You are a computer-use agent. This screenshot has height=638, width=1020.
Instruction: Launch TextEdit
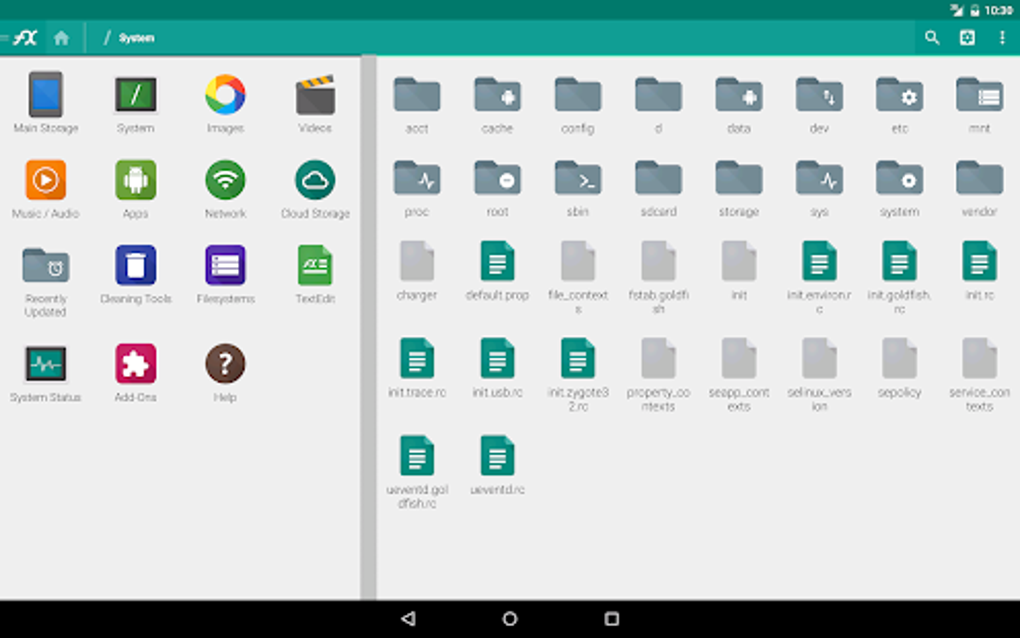tap(315, 268)
